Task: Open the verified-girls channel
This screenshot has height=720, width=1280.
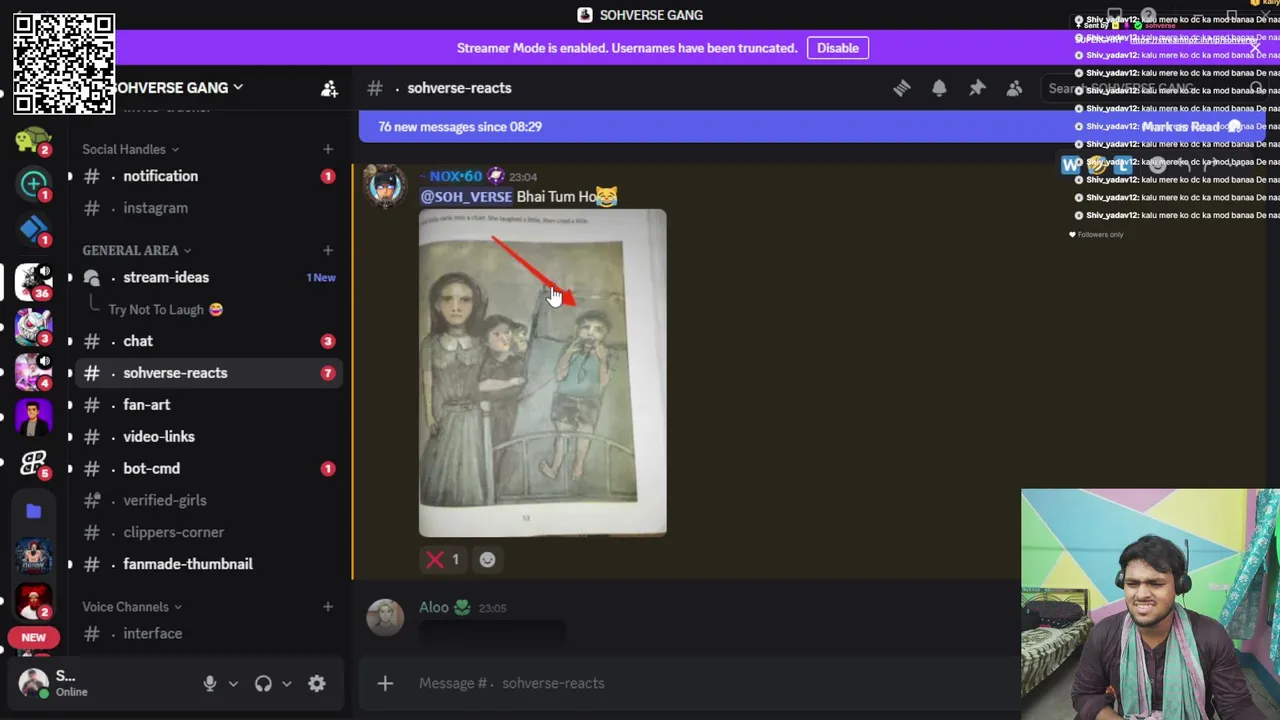Action: tap(209, 501)
